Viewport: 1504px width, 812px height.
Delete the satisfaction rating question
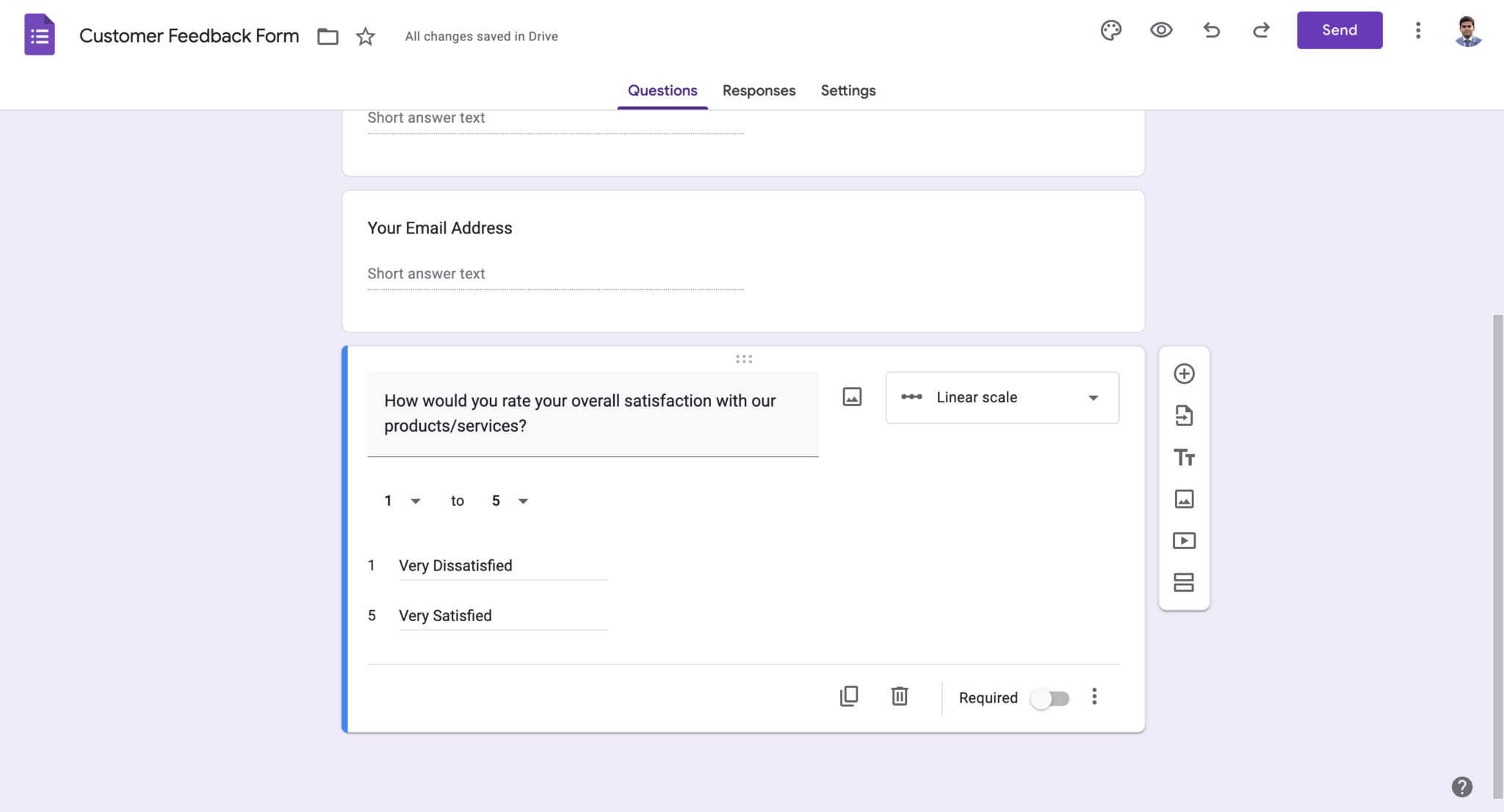click(x=900, y=696)
